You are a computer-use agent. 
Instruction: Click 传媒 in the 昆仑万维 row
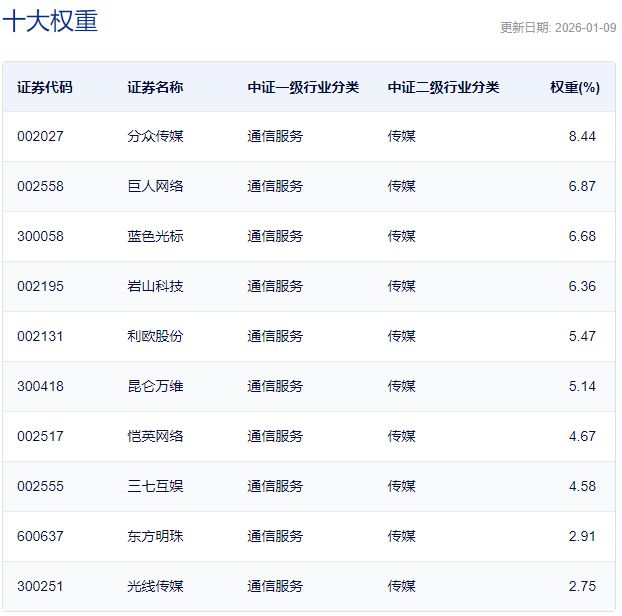[x=401, y=386]
